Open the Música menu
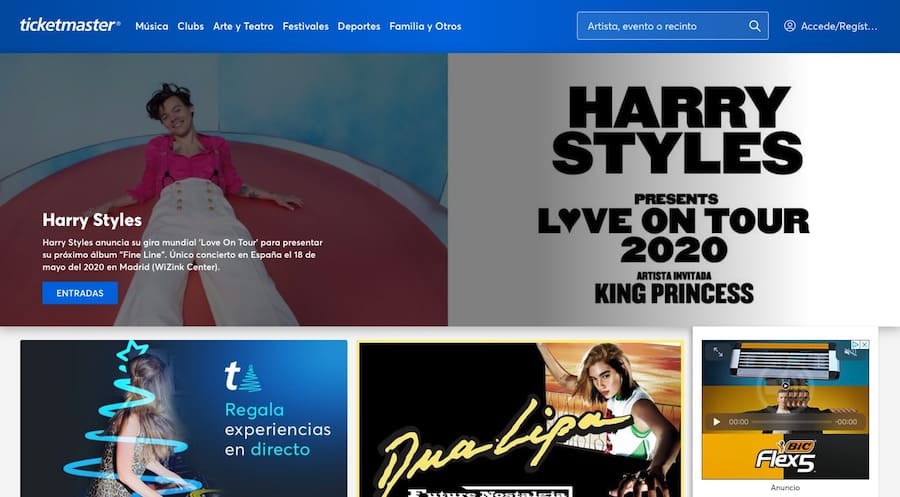900x497 pixels. pyautogui.click(x=151, y=26)
